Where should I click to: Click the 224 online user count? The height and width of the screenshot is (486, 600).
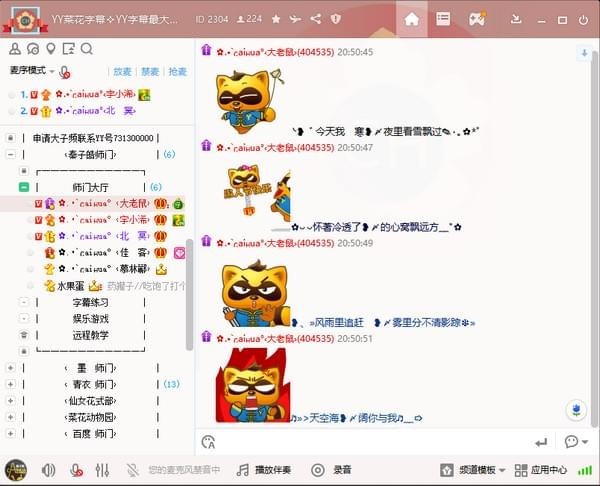[x=249, y=19]
